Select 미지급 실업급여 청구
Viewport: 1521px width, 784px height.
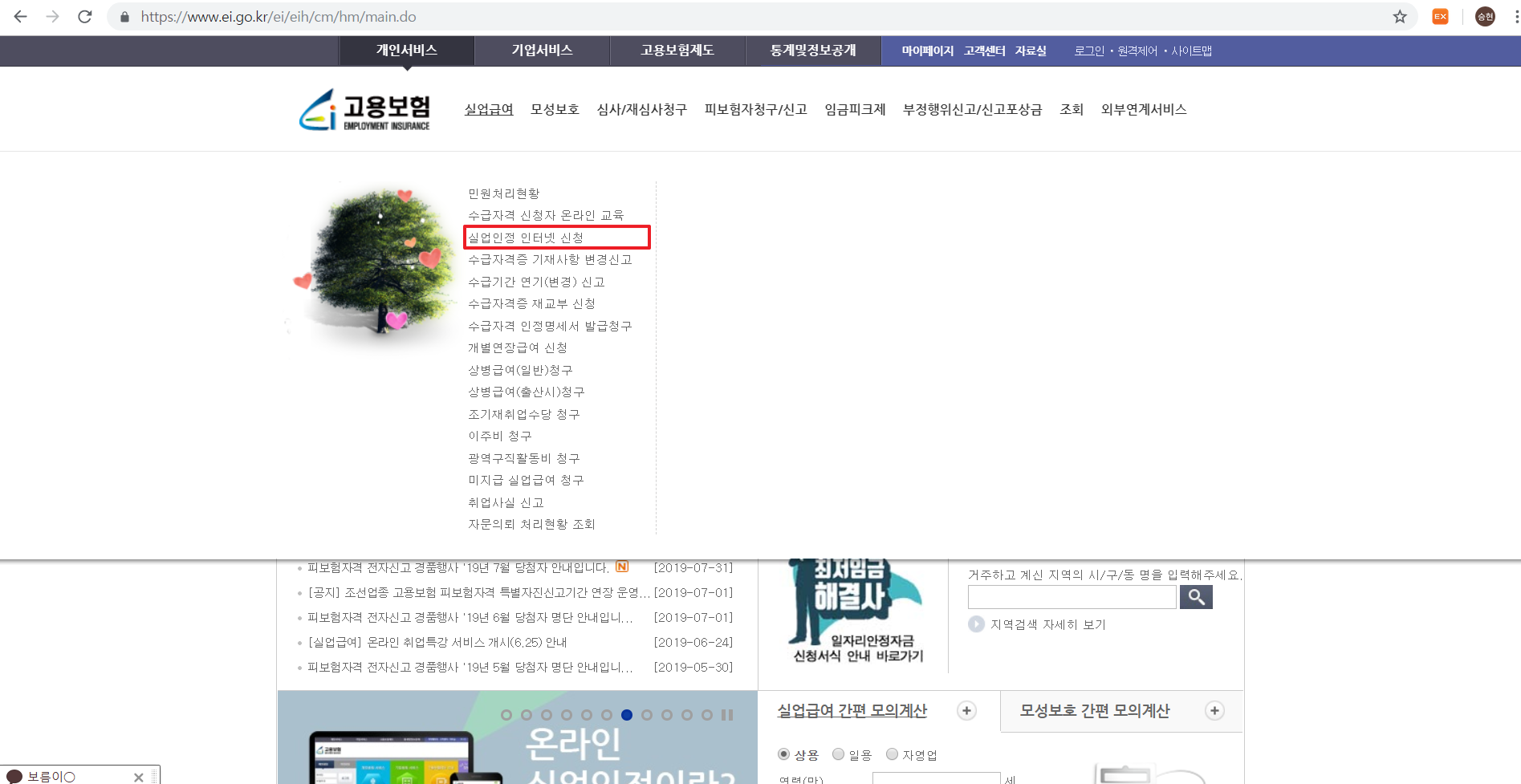[526, 480]
